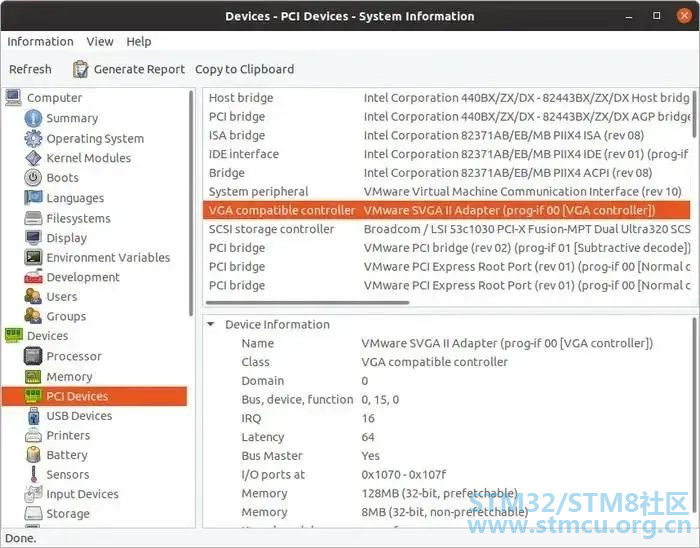Open the Processor chip icon
The width and height of the screenshot is (700, 548).
[x=33, y=356]
